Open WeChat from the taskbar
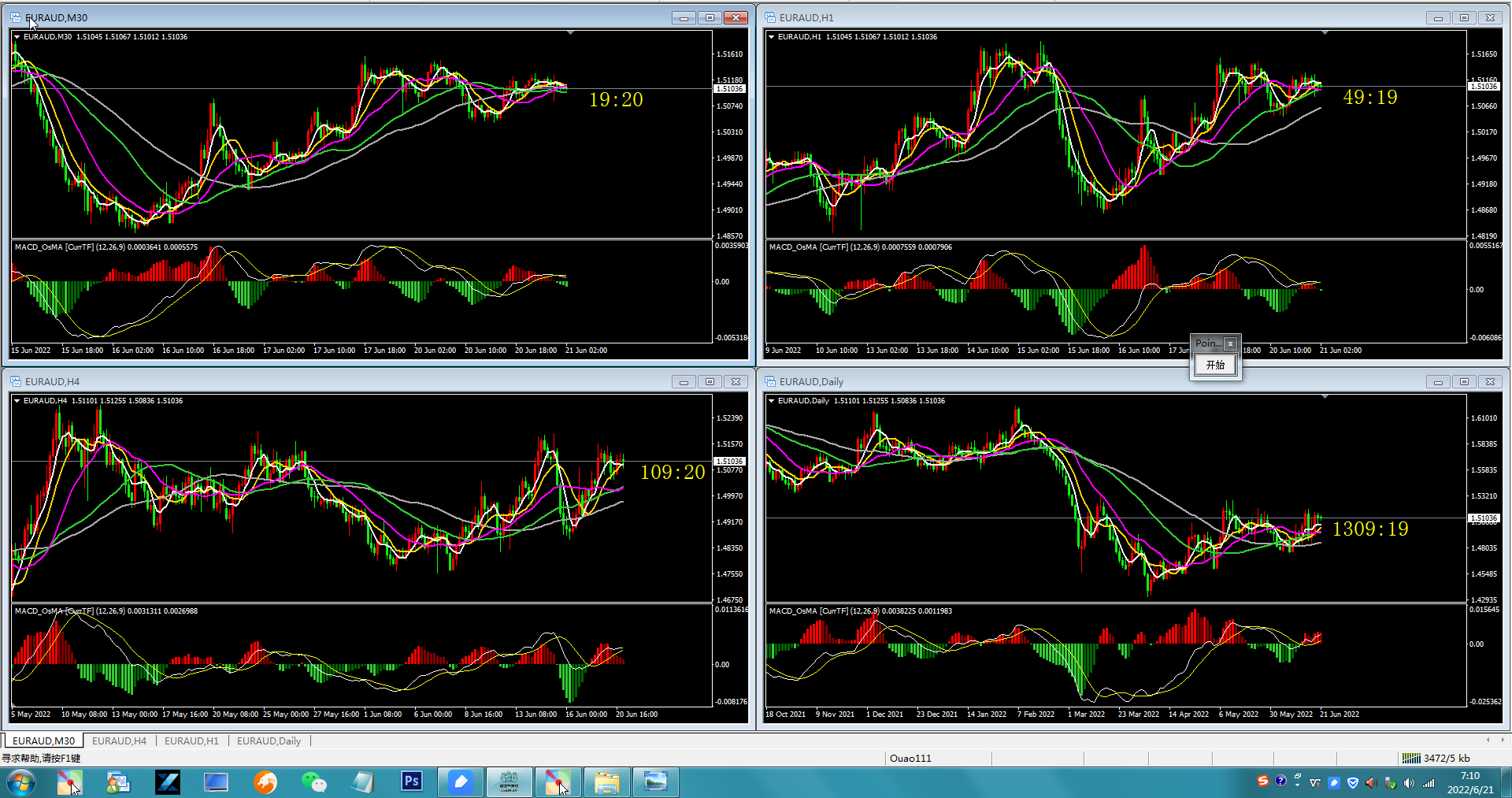1512x798 pixels. tap(313, 782)
